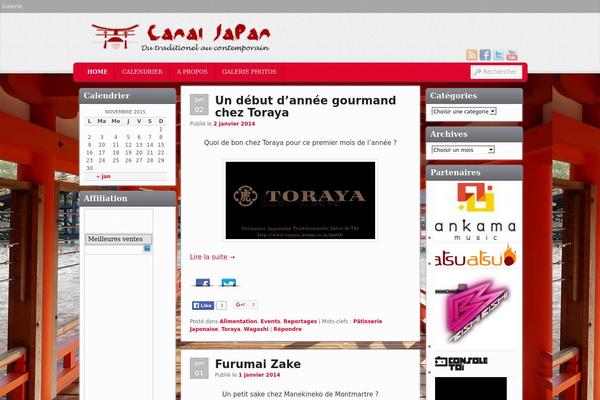Open the Pâtisserie Japonaise tag link

point(367,321)
